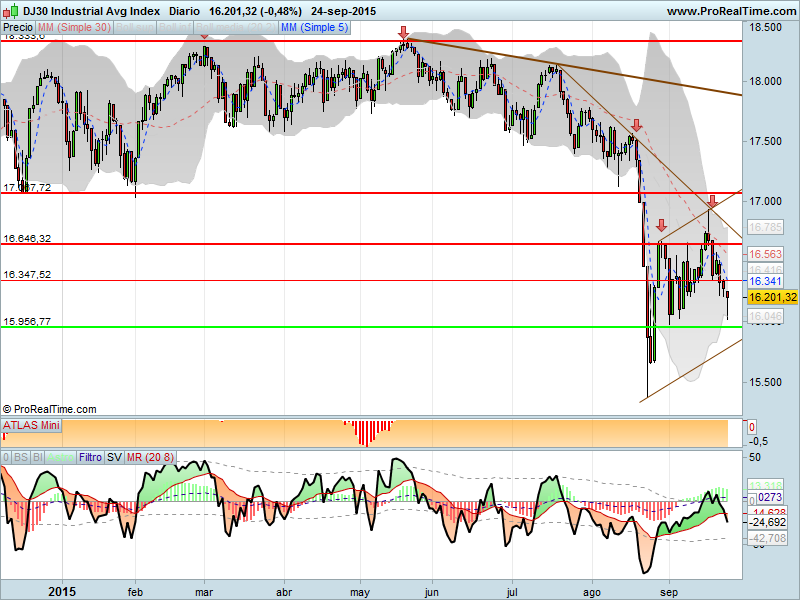Click the greyed 16.046 price tag
This screenshot has height=600, width=800.
point(765,316)
